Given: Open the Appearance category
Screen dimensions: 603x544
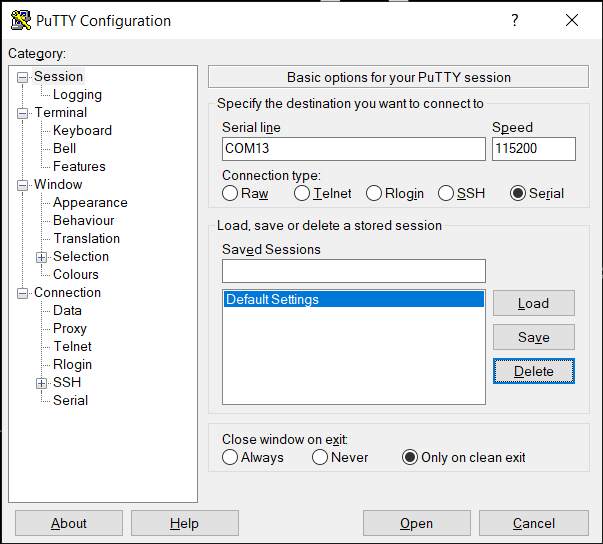Looking at the screenshot, I should [90, 203].
